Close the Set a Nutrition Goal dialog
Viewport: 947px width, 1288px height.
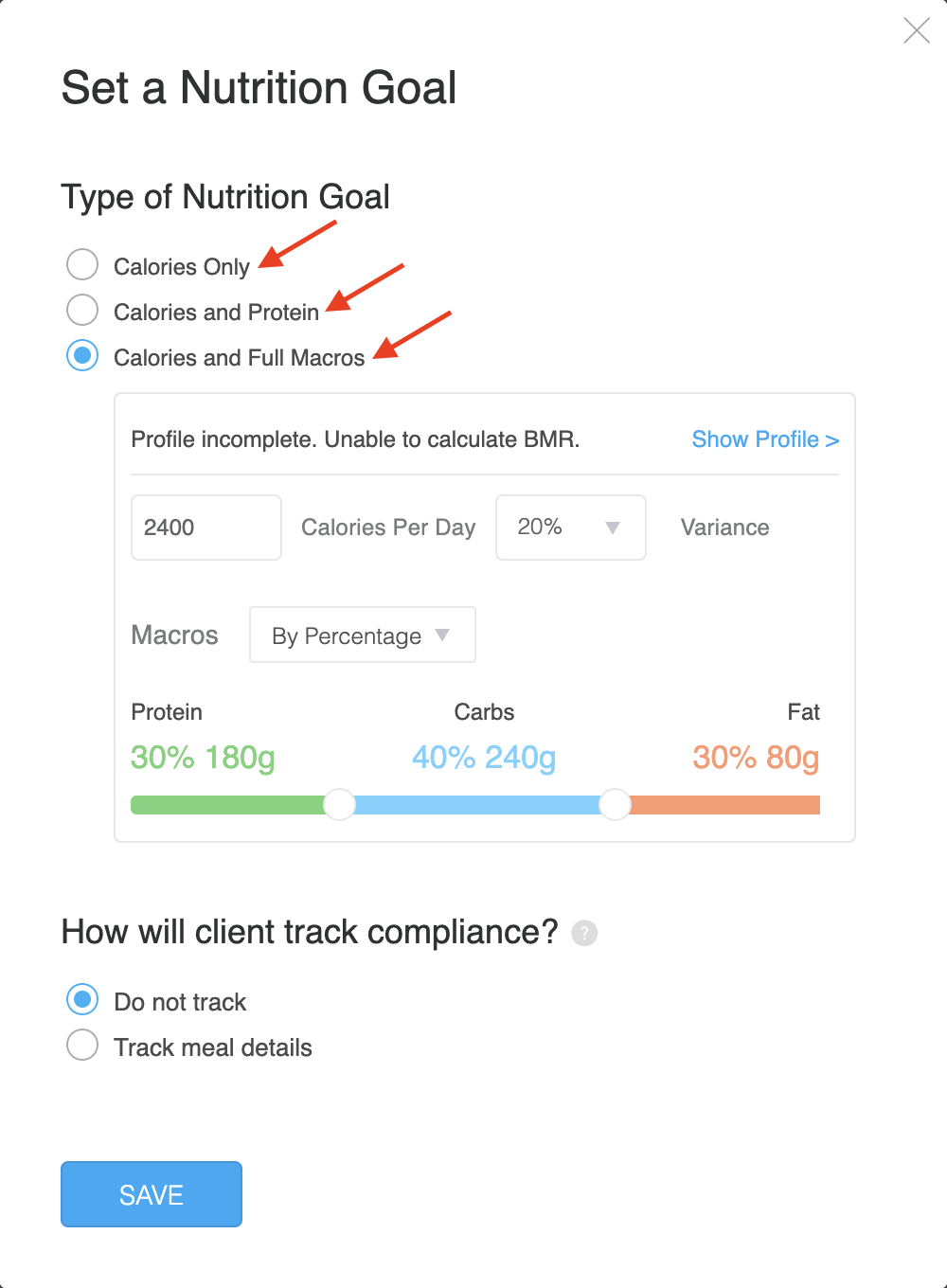click(x=917, y=31)
